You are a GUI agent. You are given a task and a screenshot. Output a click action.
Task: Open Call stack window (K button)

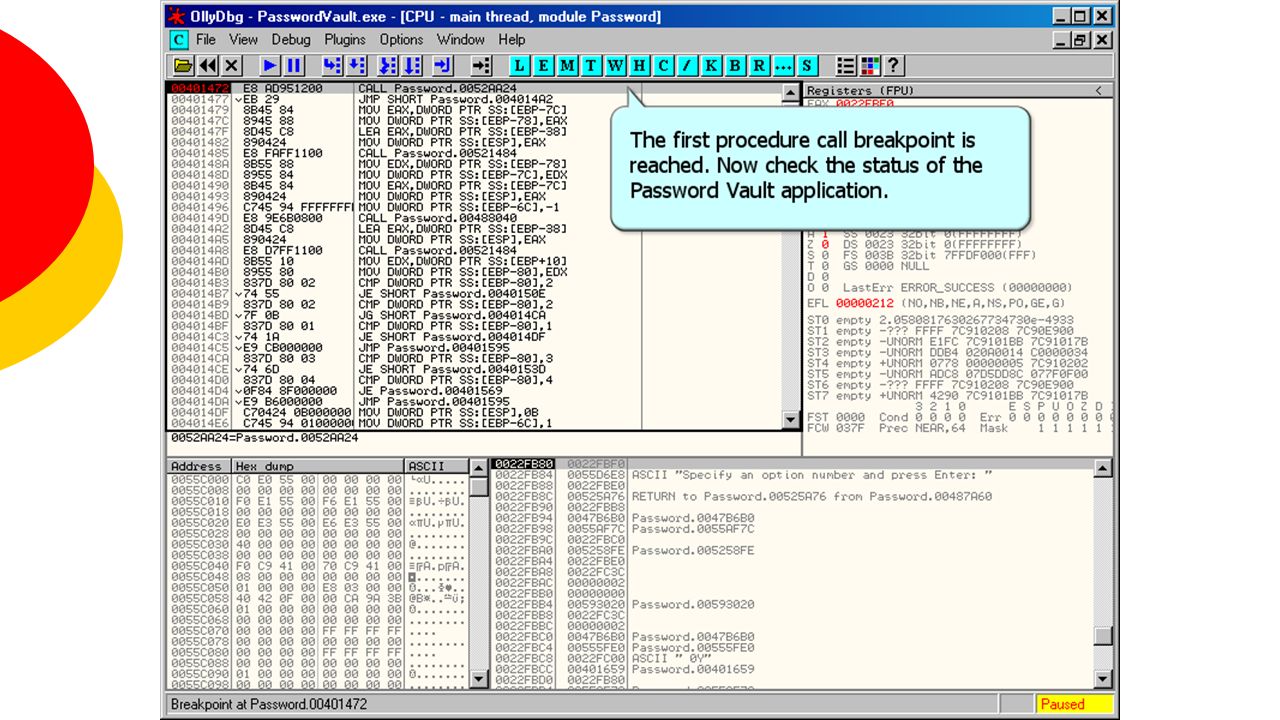[712, 65]
